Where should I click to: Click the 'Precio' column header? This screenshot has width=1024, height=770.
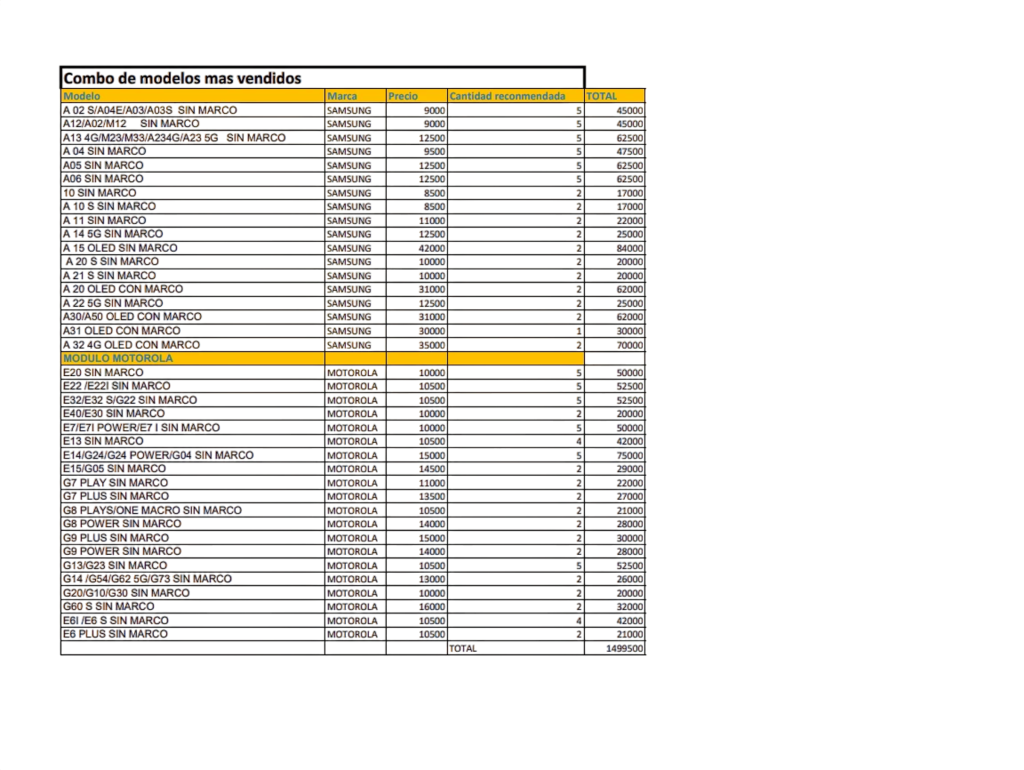pos(416,96)
